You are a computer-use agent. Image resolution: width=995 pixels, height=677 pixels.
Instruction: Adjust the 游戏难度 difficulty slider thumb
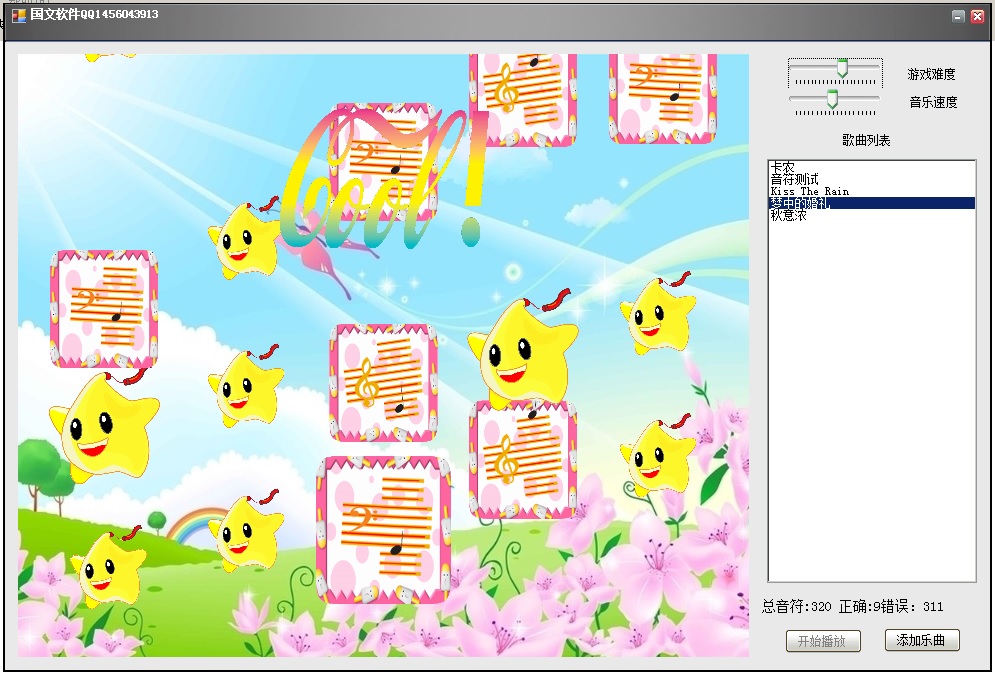point(842,69)
